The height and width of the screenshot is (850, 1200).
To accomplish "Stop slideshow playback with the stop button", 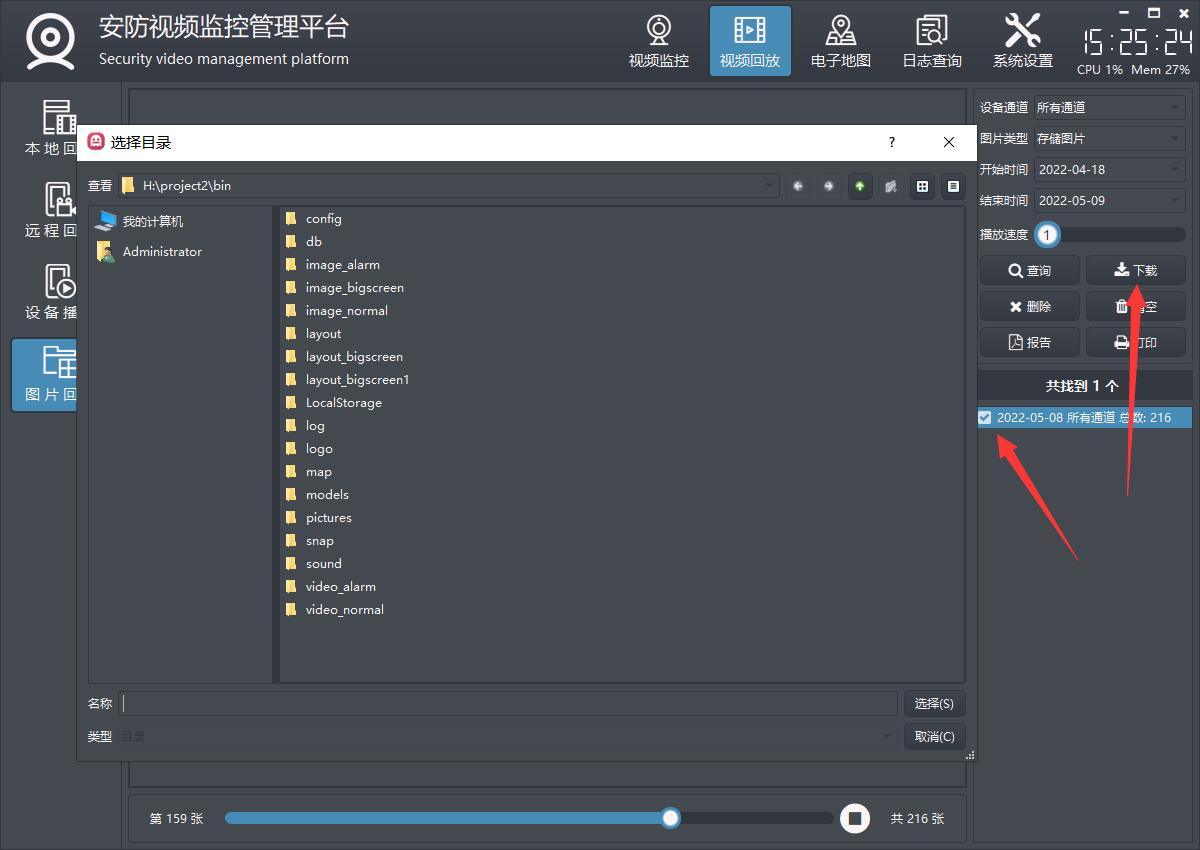I will click(854, 818).
